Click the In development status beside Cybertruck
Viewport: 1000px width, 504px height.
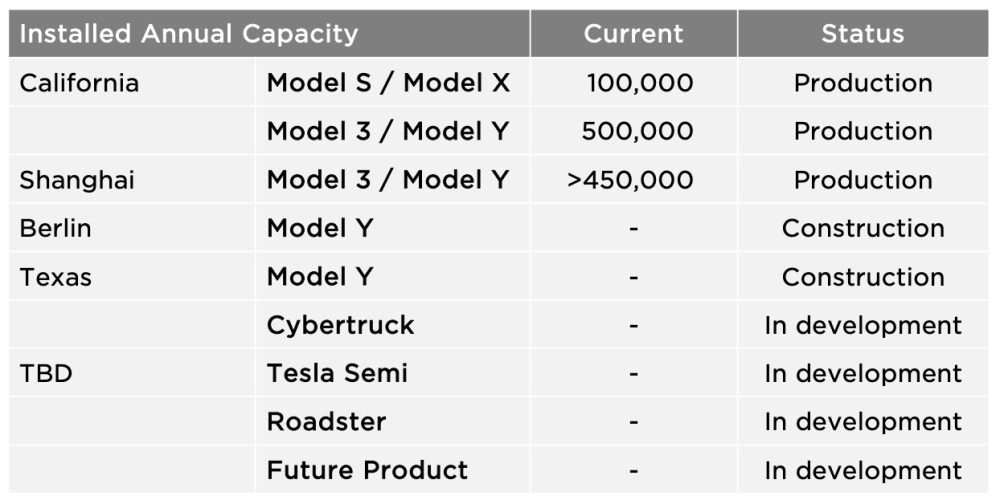point(862,325)
